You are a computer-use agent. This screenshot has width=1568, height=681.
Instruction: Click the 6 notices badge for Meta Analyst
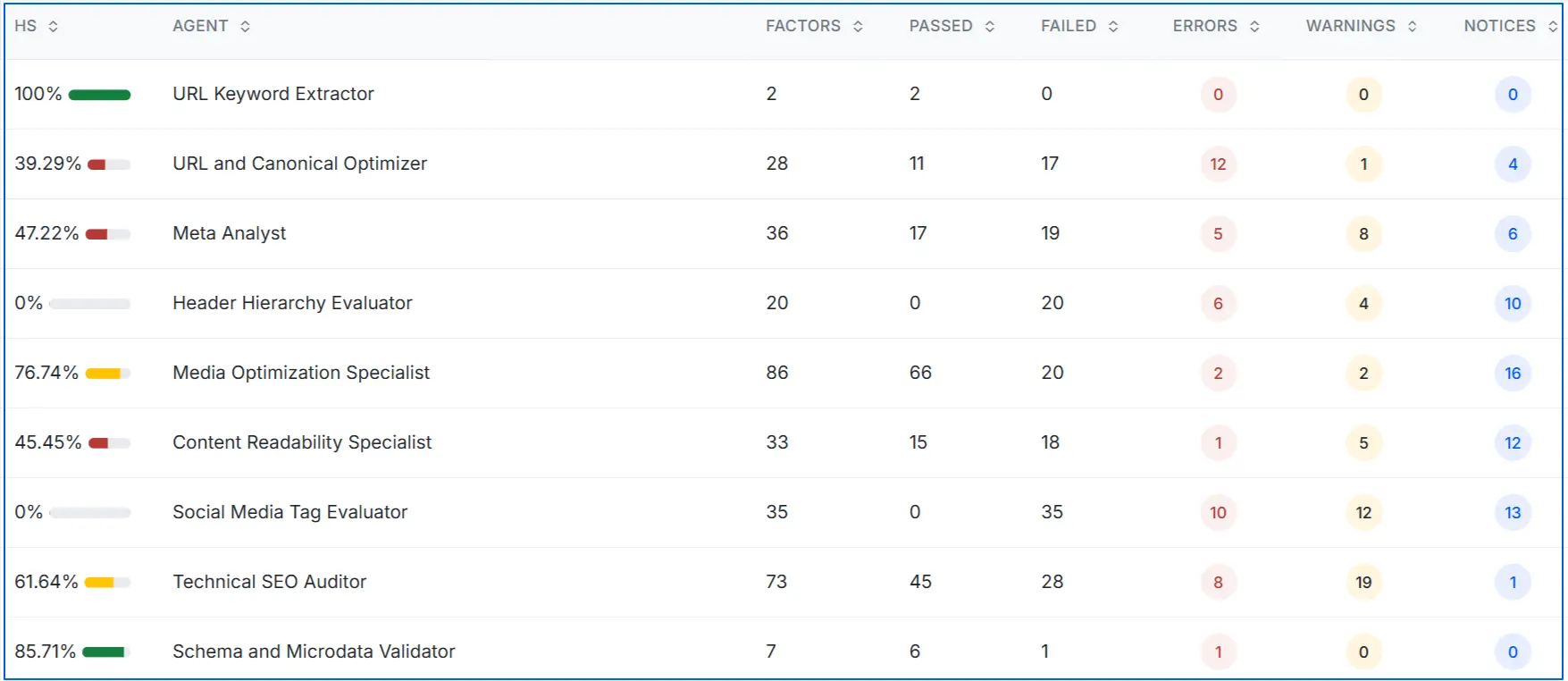point(1512,234)
